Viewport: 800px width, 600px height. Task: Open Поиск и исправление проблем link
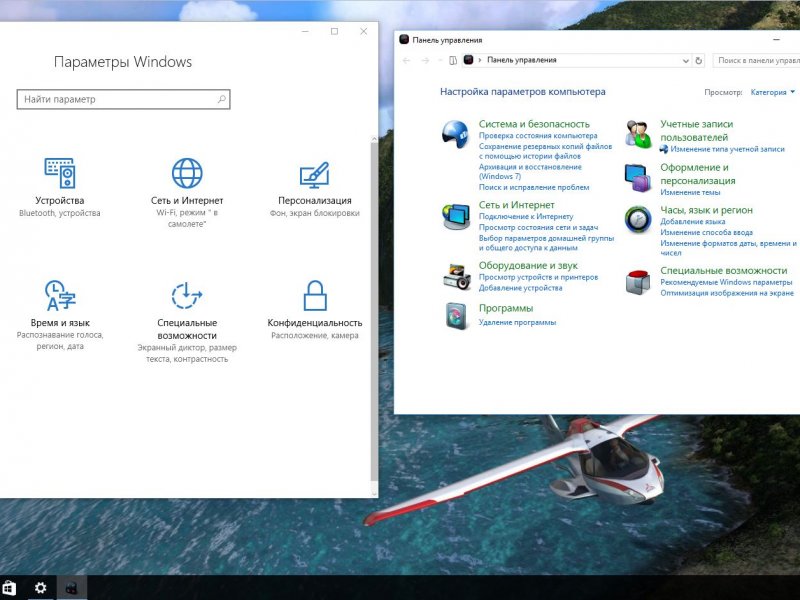534,187
